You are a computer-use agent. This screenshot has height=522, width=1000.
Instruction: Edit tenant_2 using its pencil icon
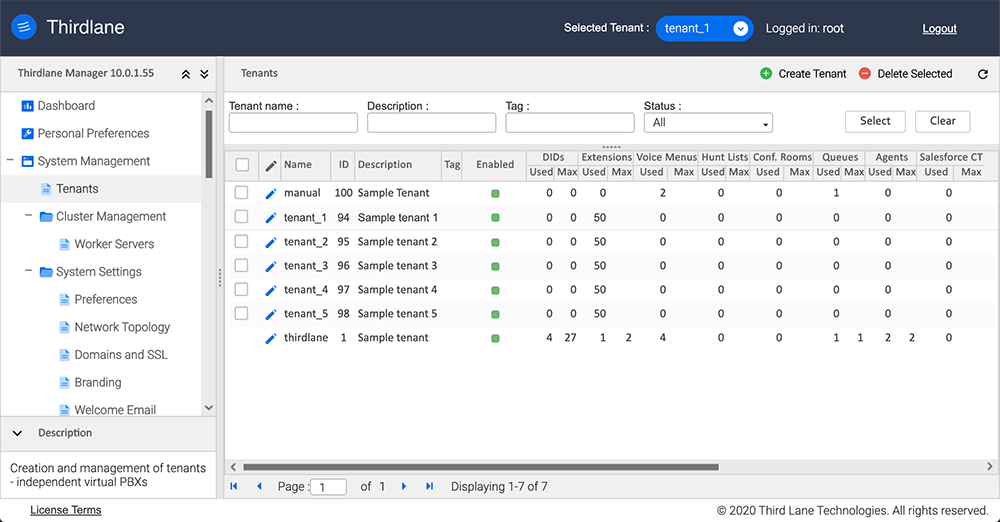[x=270, y=242]
